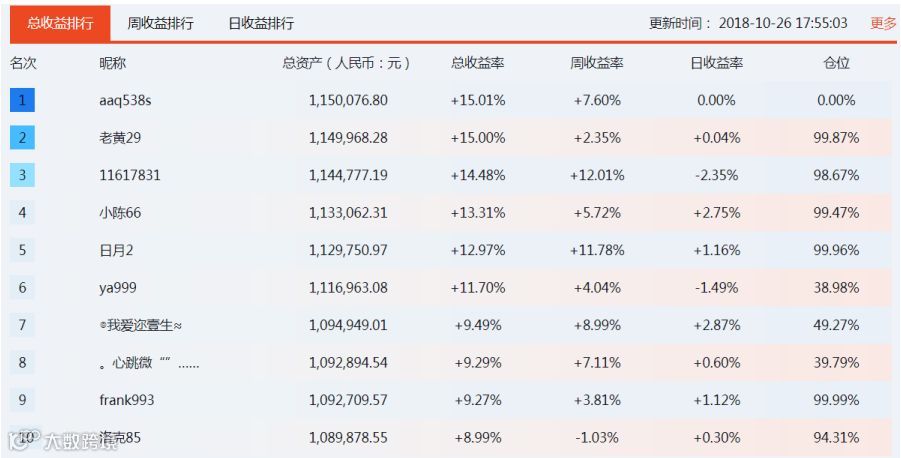Click the 更多 link
This screenshot has width=901, height=458.
[x=883, y=23]
